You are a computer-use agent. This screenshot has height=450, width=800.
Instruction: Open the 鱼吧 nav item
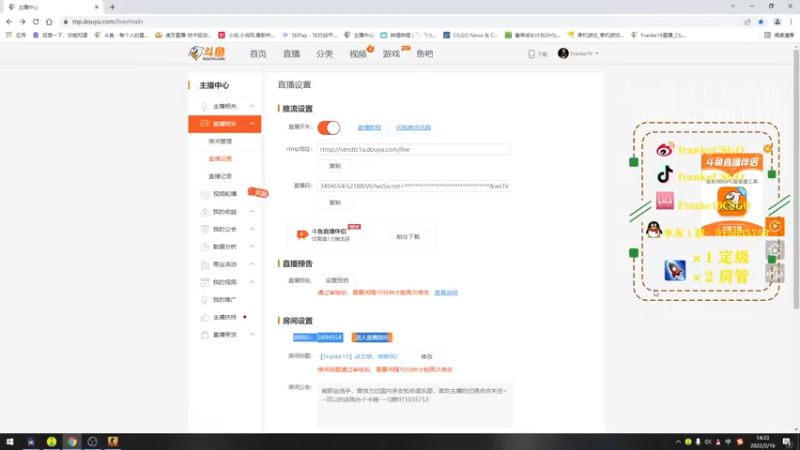tap(424, 54)
